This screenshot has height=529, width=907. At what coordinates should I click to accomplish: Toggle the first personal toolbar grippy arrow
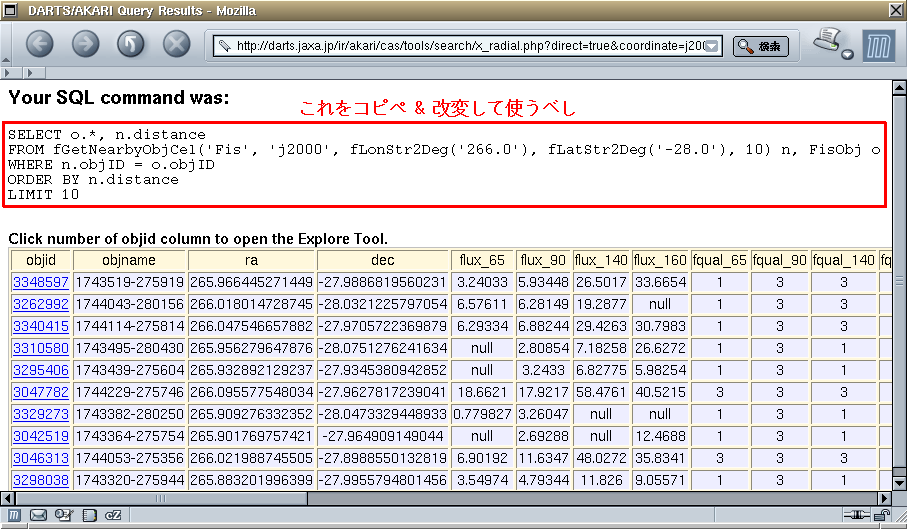pyautogui.click(x=7, y=73)
